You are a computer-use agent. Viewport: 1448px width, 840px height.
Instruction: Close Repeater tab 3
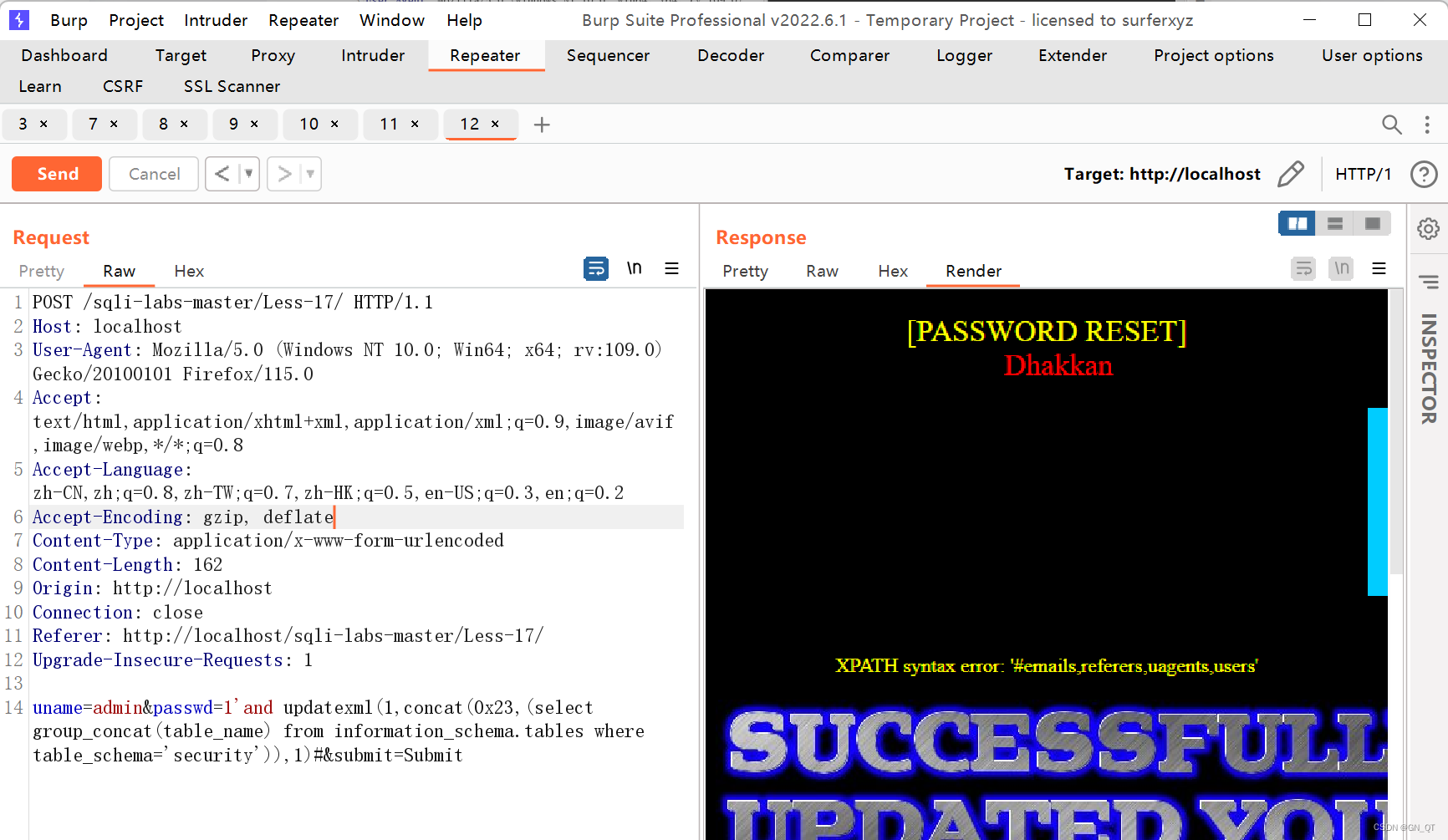point(43,124)
